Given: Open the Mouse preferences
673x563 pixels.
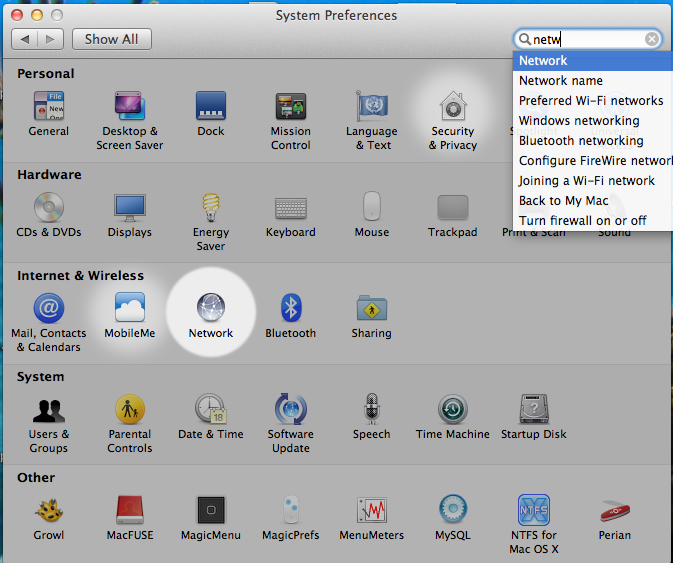Looking at the screenshot, I should point(372,215).
